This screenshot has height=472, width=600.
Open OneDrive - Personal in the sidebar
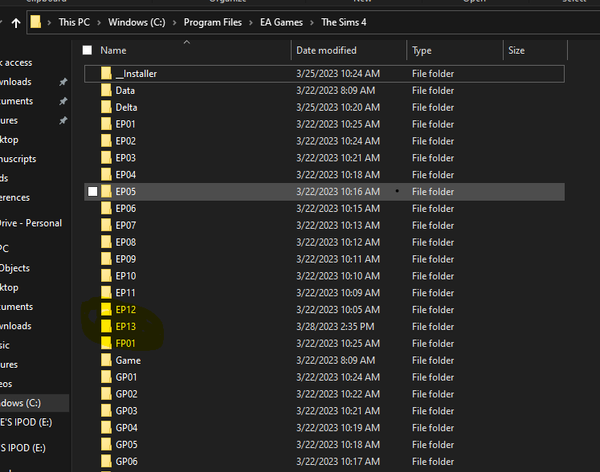pyautogui.click(x=31, y=223)
